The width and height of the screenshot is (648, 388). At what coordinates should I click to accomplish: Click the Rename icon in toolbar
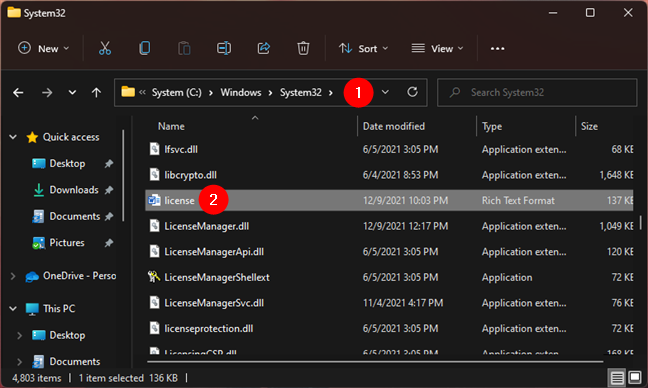(224, 48)
